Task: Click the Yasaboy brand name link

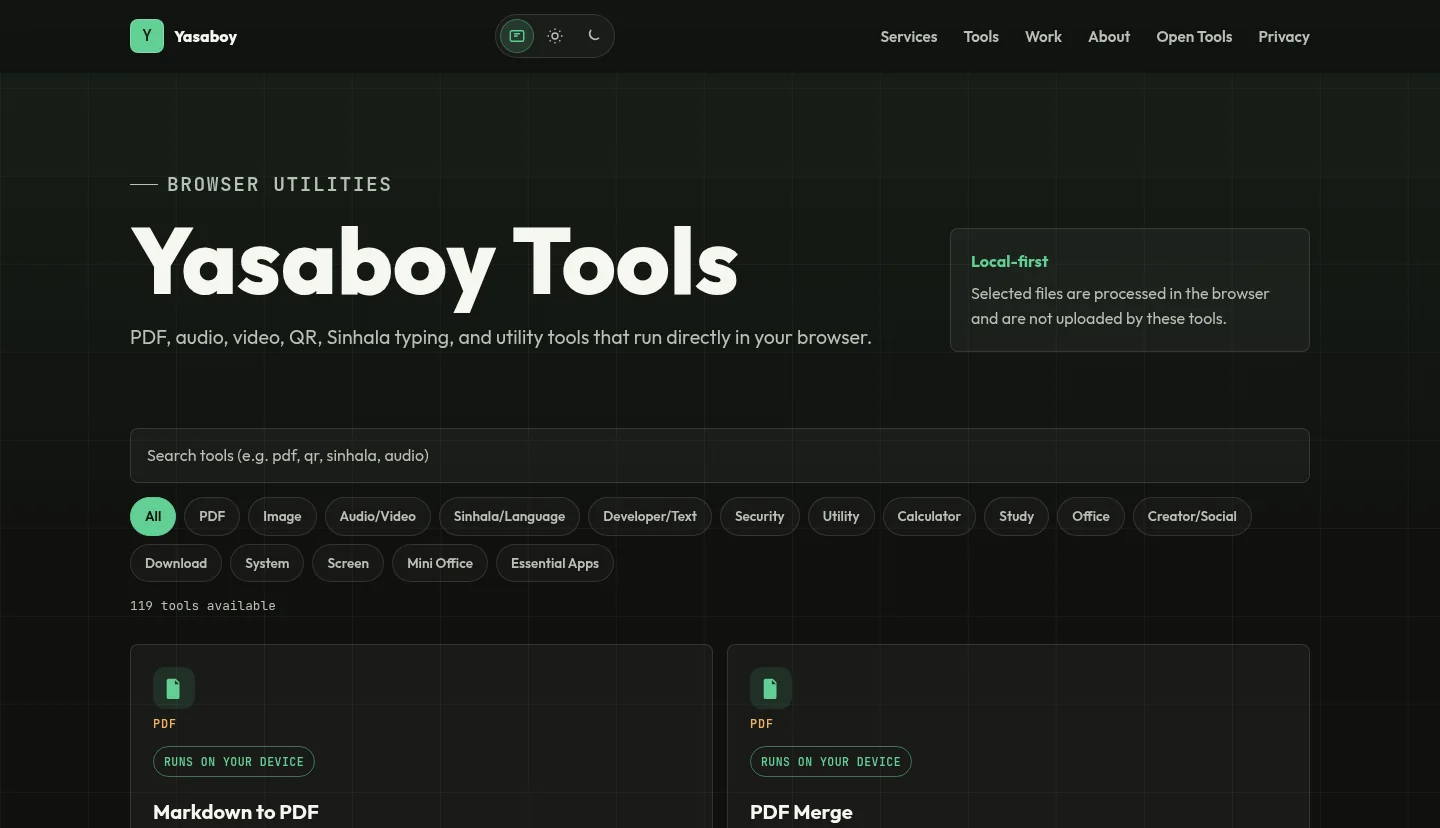Action: click(205, 37)
